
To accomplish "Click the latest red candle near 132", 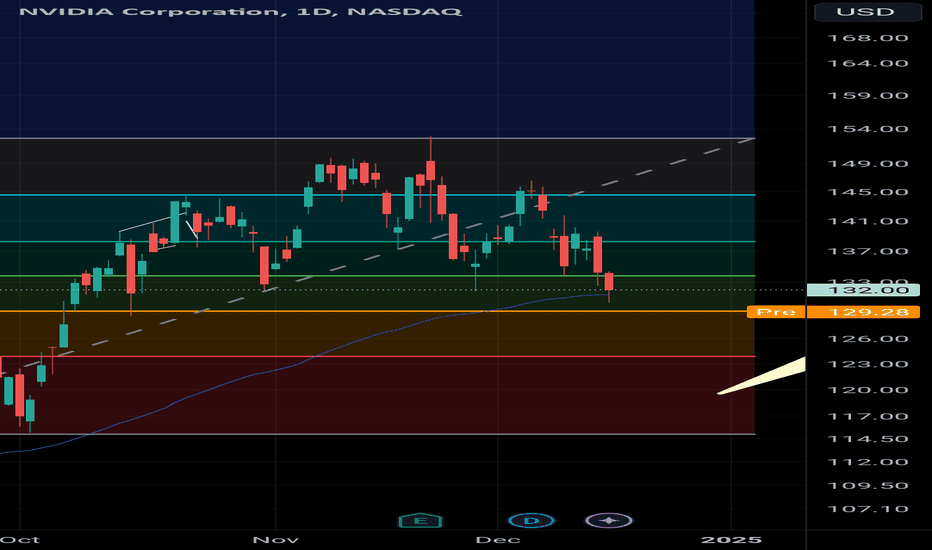I will click(609, 282).
